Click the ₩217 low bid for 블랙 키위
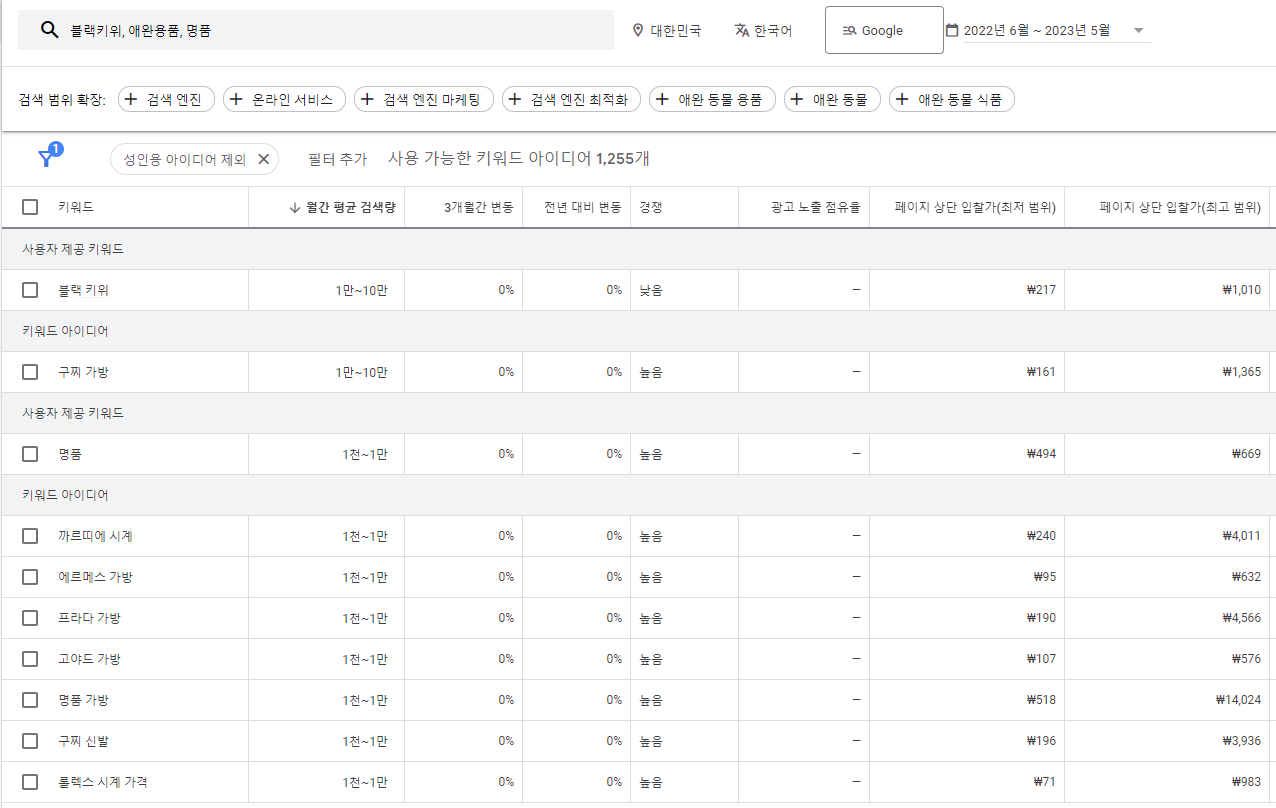Screen dimensions: 1276x808 click(1041, 290)
